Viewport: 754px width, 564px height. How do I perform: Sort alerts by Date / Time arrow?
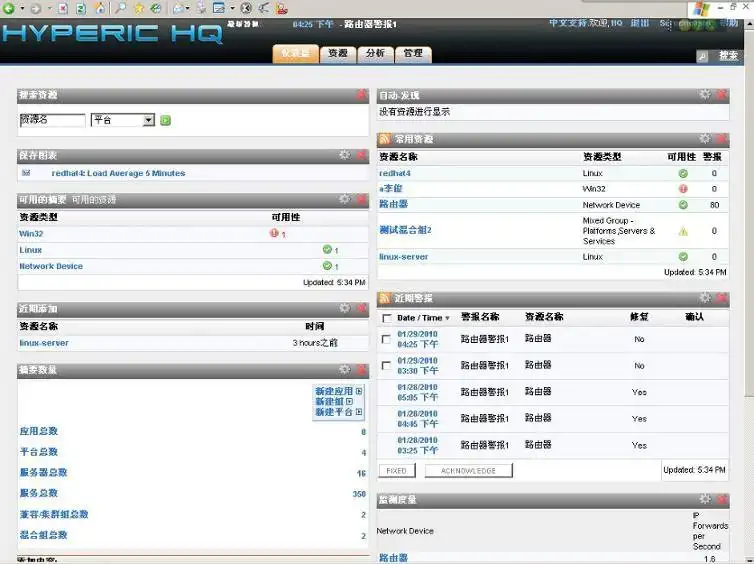(x=448, y=318)
